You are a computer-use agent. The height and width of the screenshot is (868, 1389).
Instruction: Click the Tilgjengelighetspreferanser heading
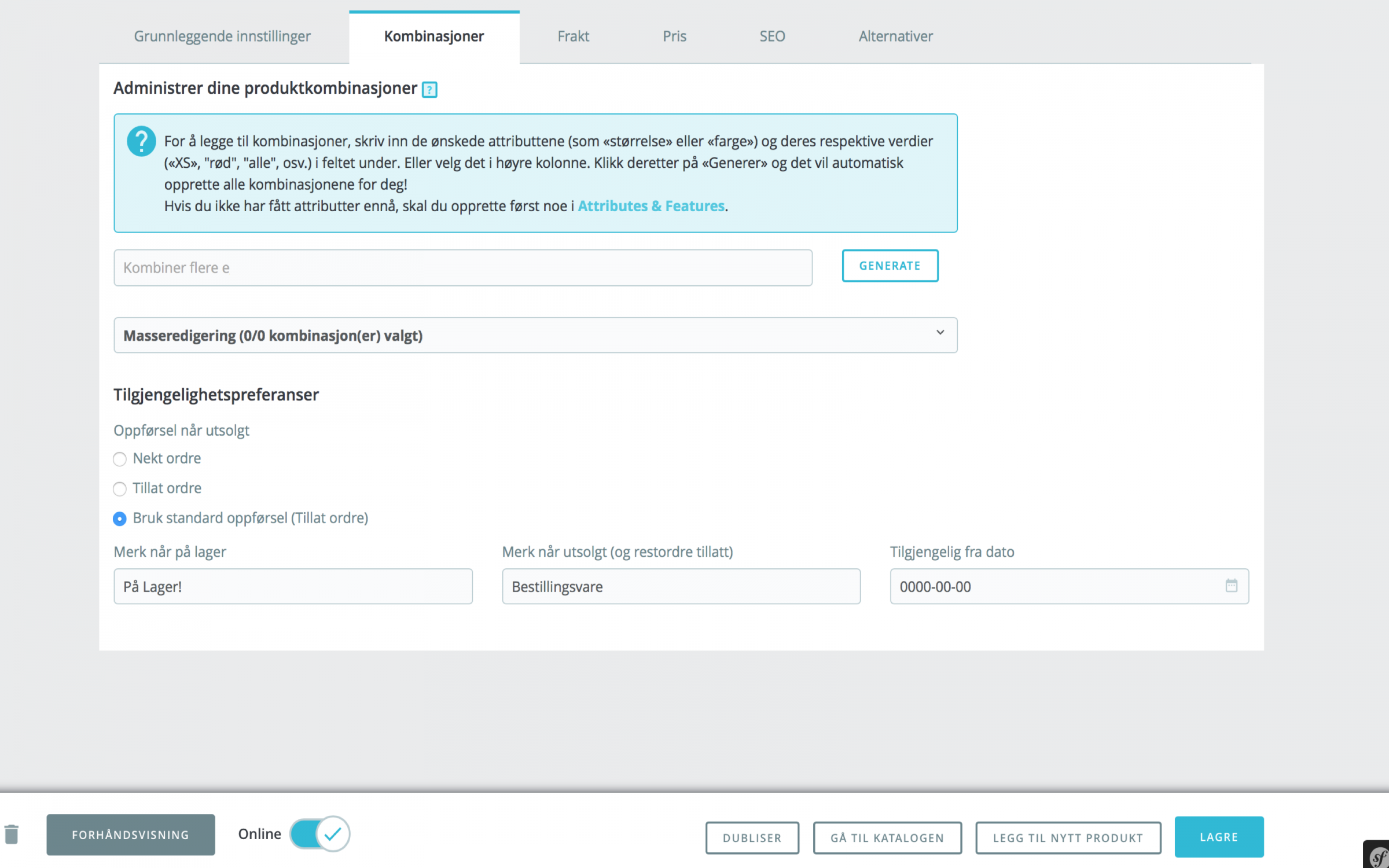(216, 395)
